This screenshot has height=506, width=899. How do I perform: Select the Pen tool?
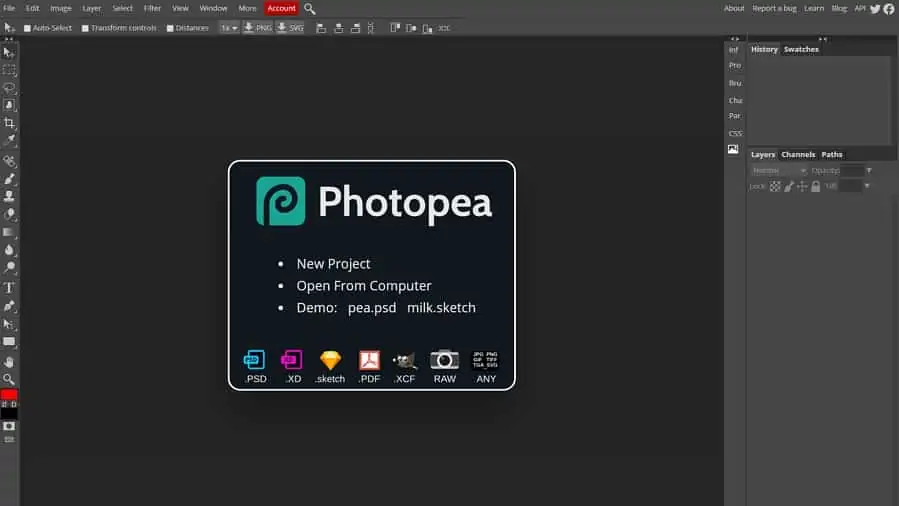coord(9,306)
